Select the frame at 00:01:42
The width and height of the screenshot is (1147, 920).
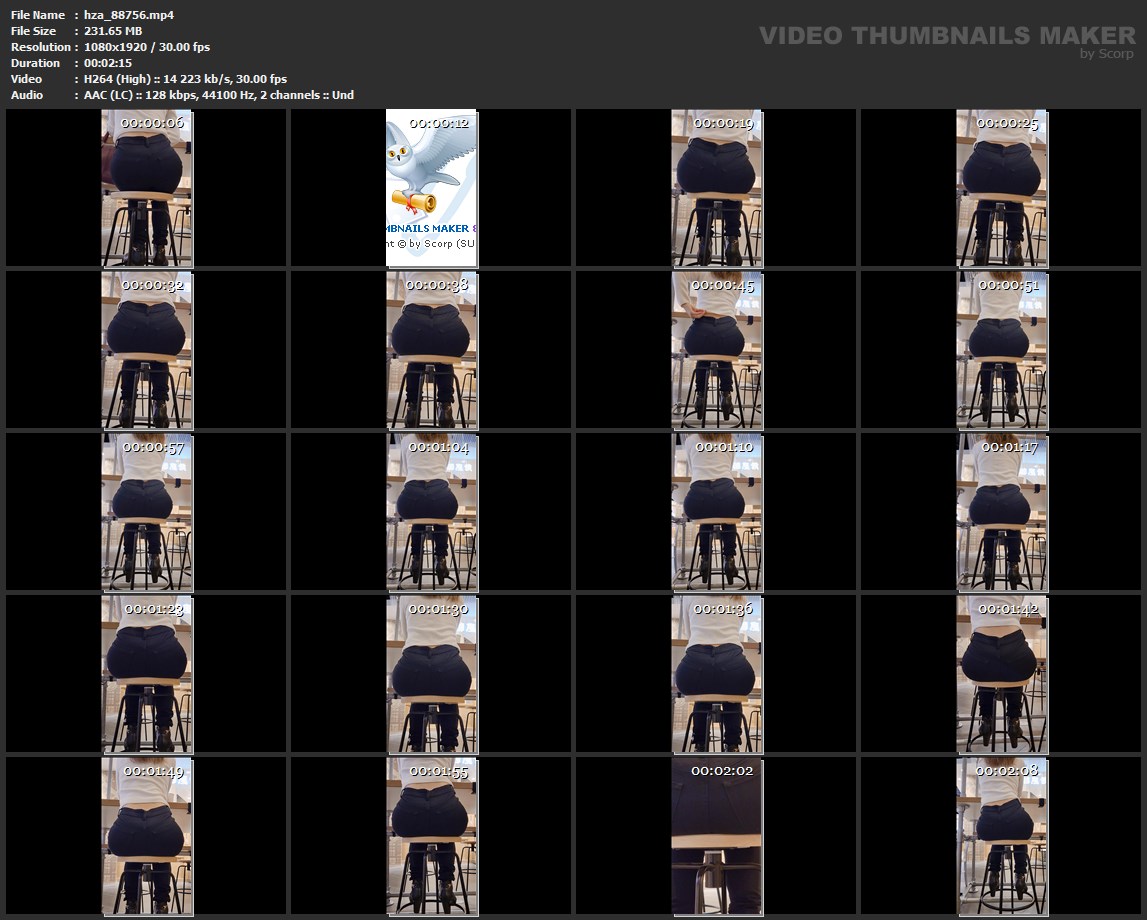pyautogui.click(x=1002, y=674)
